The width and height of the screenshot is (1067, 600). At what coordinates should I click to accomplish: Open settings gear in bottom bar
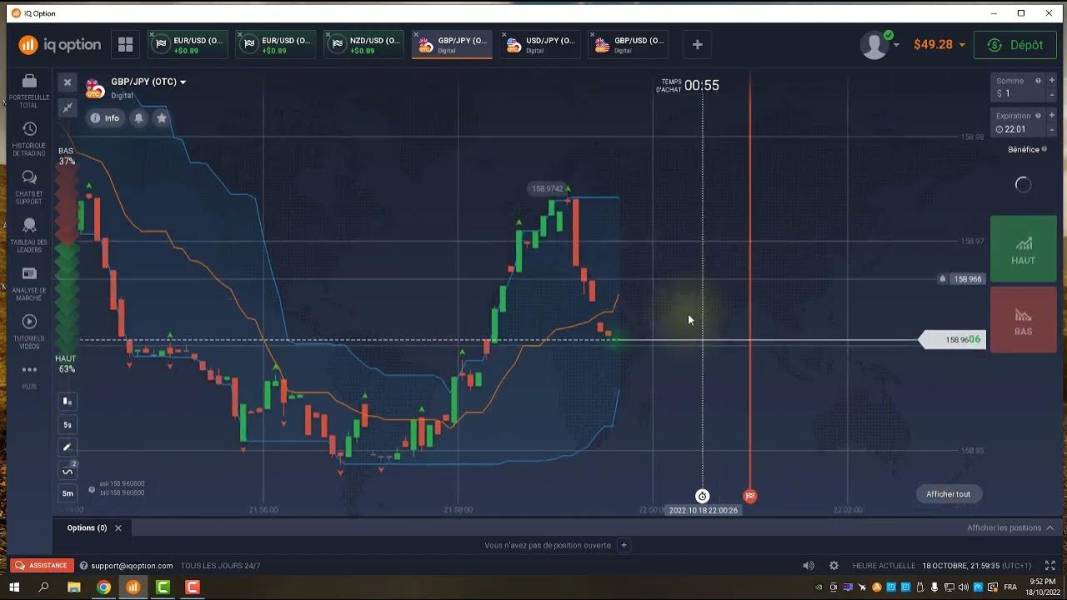coord(834,565)
